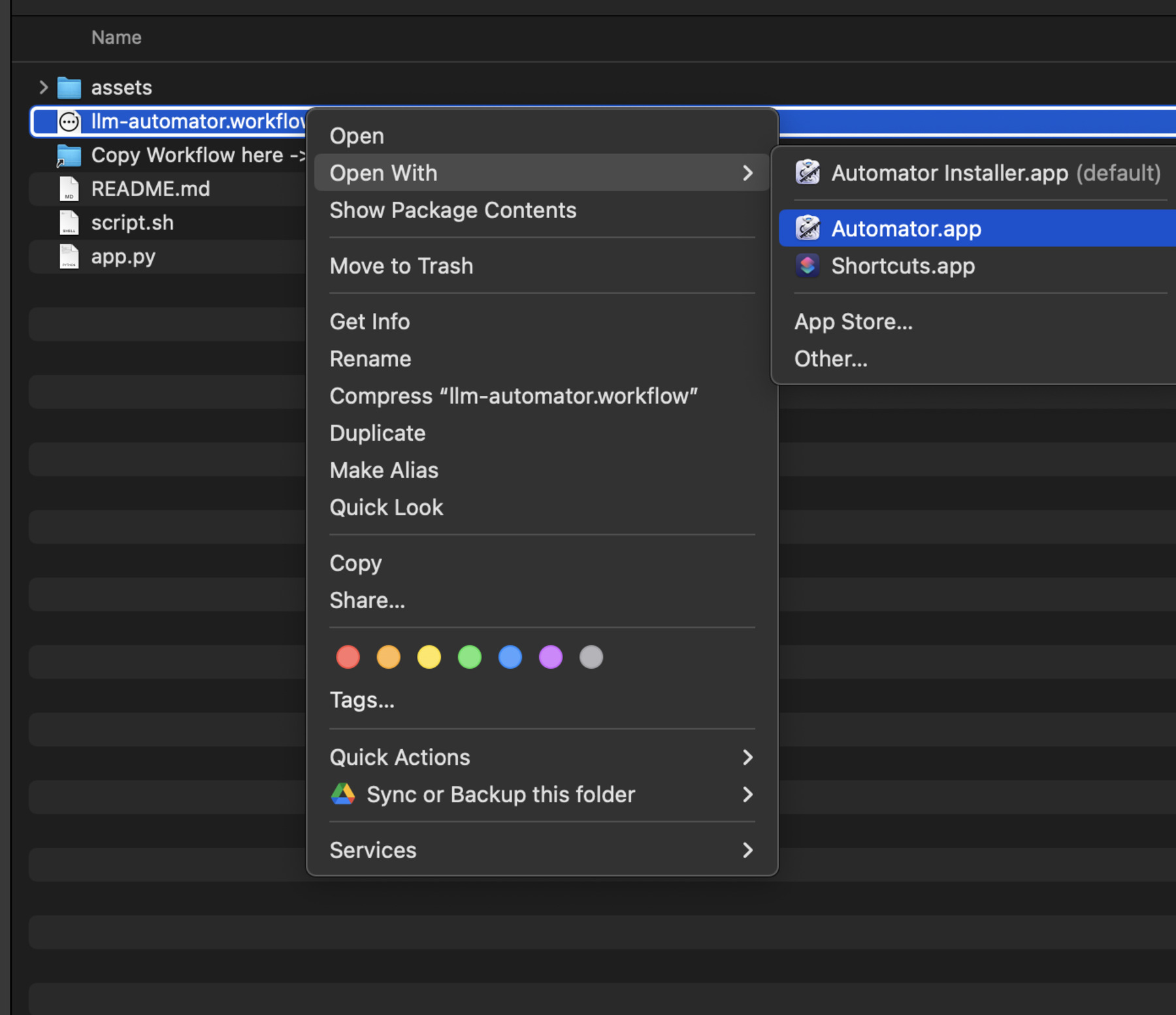Choose Rename from the context menu
The image size is (1176, 1015).
click(542, 359)
